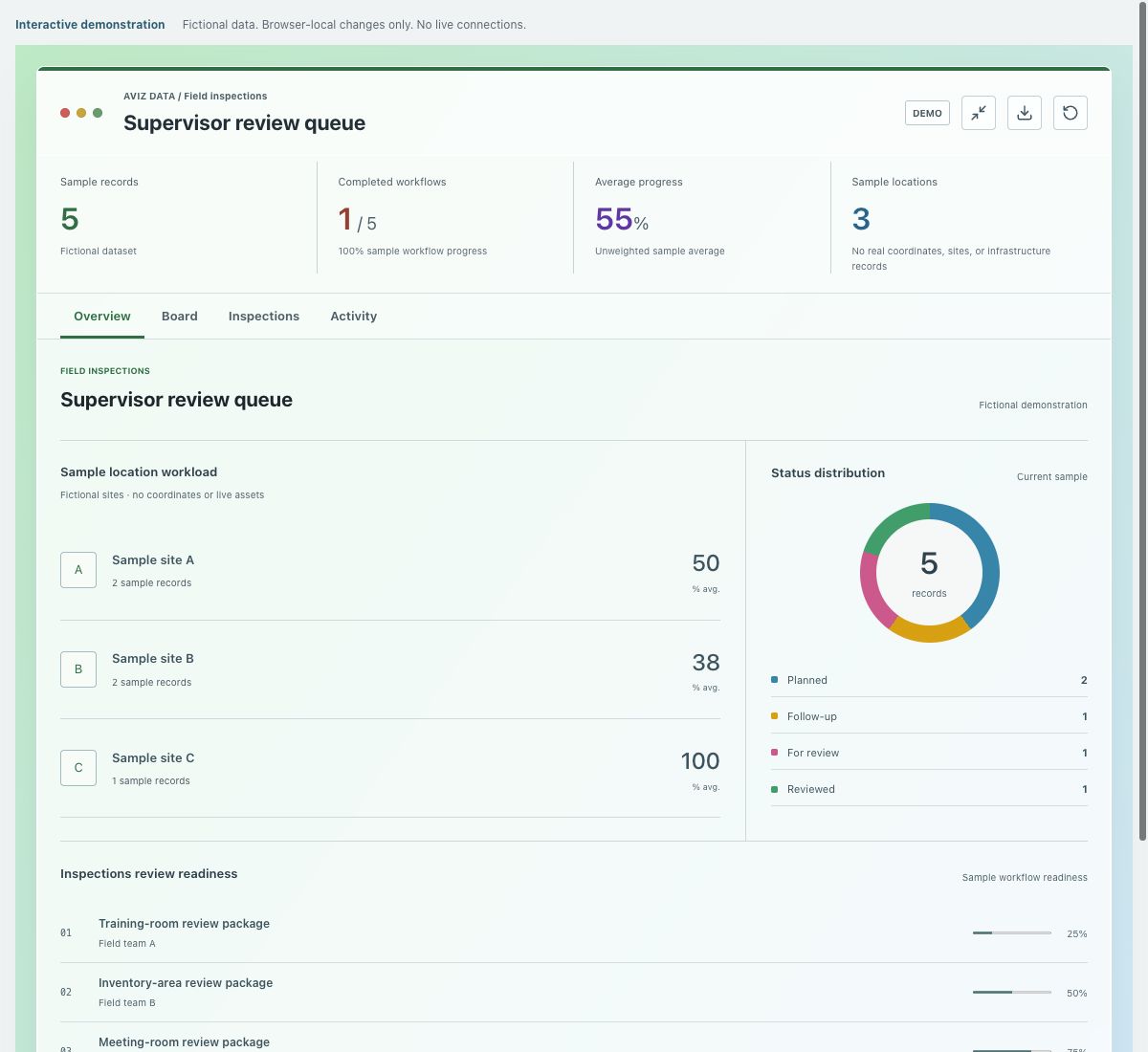Click the letter B site badge
This screenshot has width=1148, height=1052.
click(x=78, y=669)
